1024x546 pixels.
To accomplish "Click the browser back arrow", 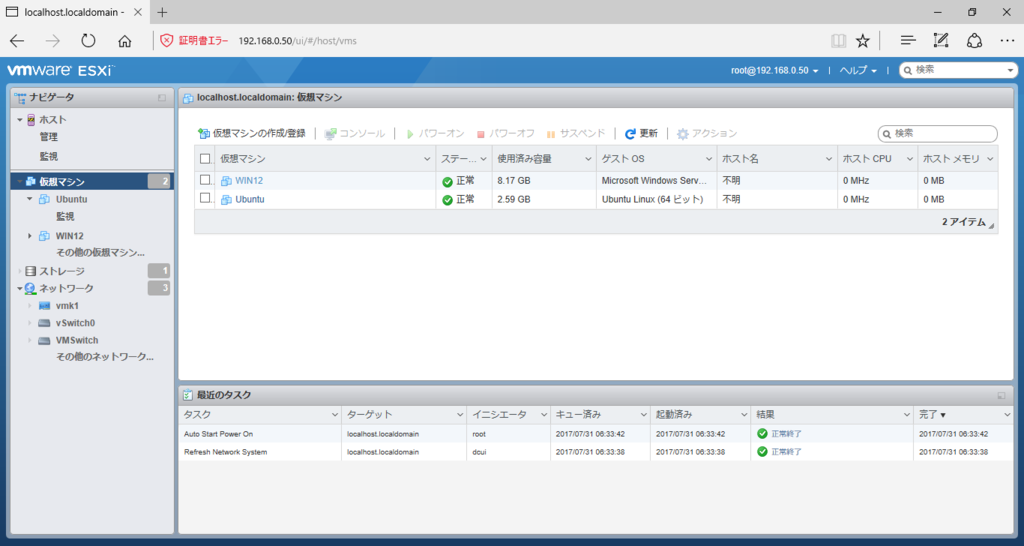I will pyautogui.click(x=17, y=41).
